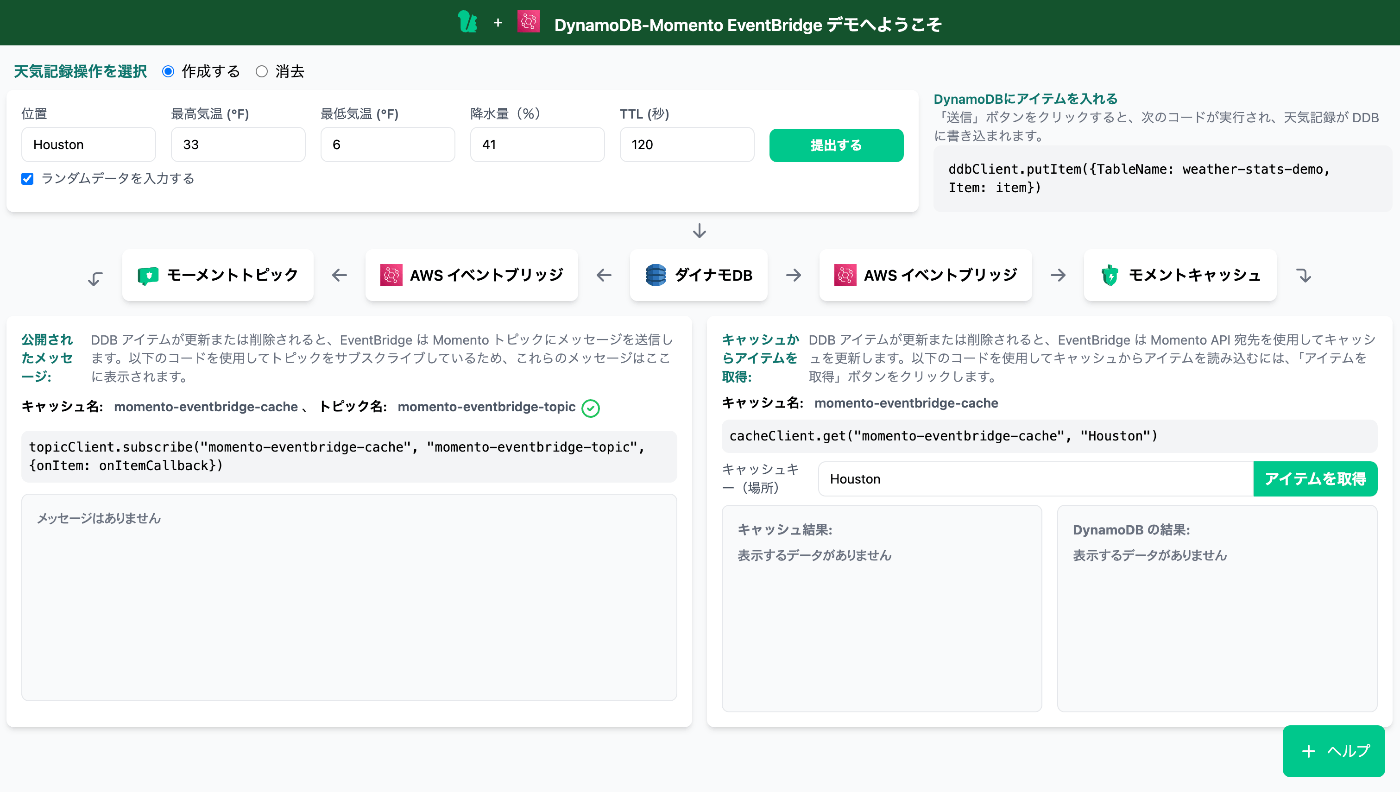This screenshot has height=792, width=1400.
Task: Click the ddbClient.putItem code snippet
Action: click(1162, 179)
